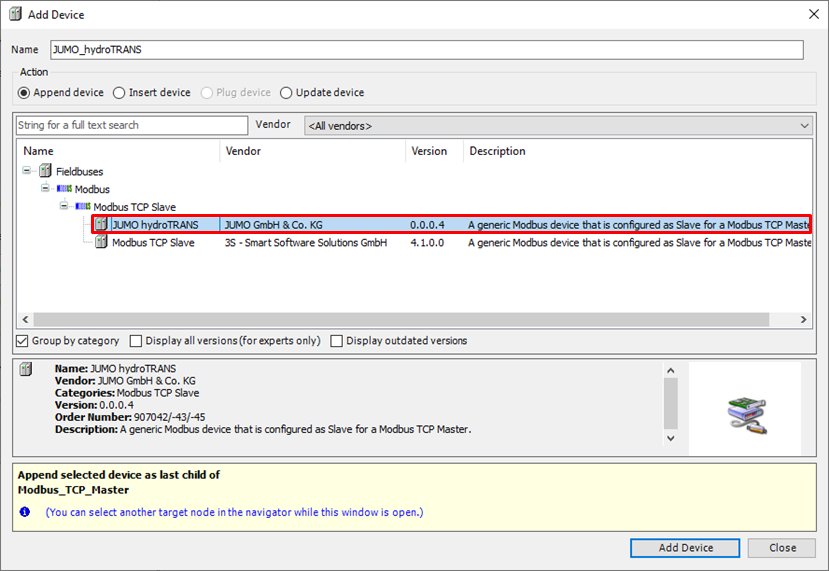This screenshot has height=571, width=829.
Task: Click the details panel vertical scrollbar thumb
Action: pyautogui.click(x=671, y=404)
